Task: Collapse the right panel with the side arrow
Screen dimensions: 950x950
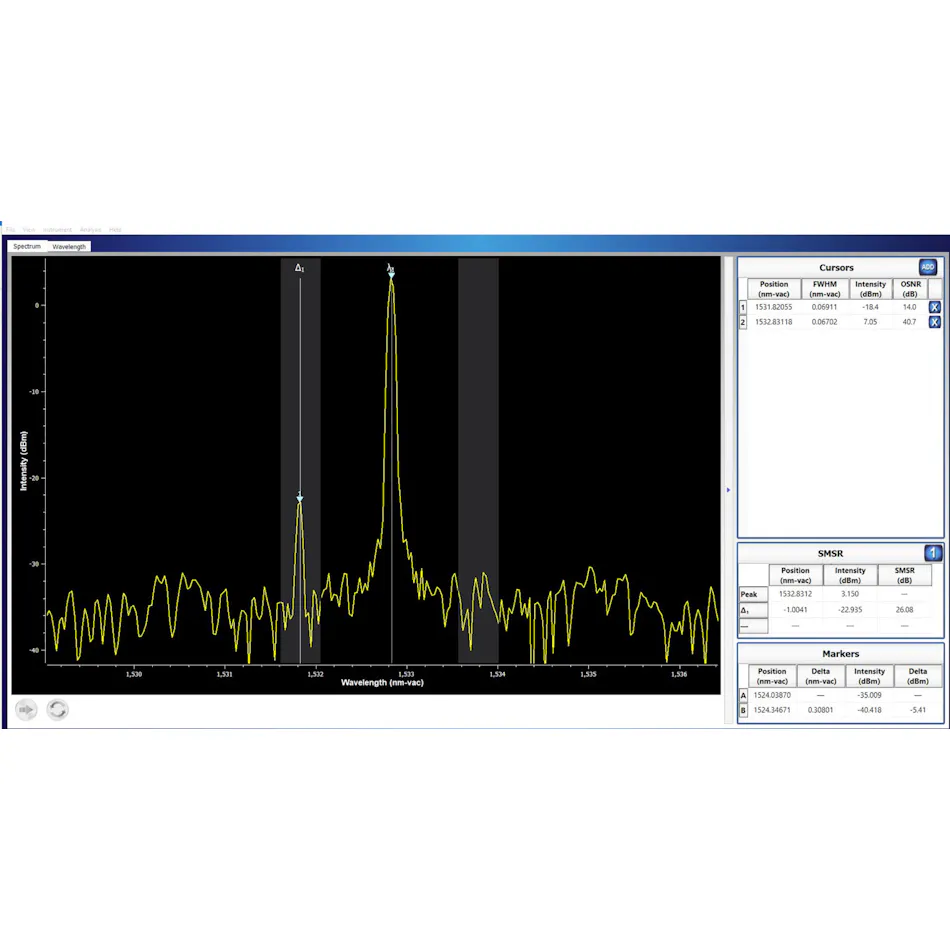Action: click(x=728, y=490)
